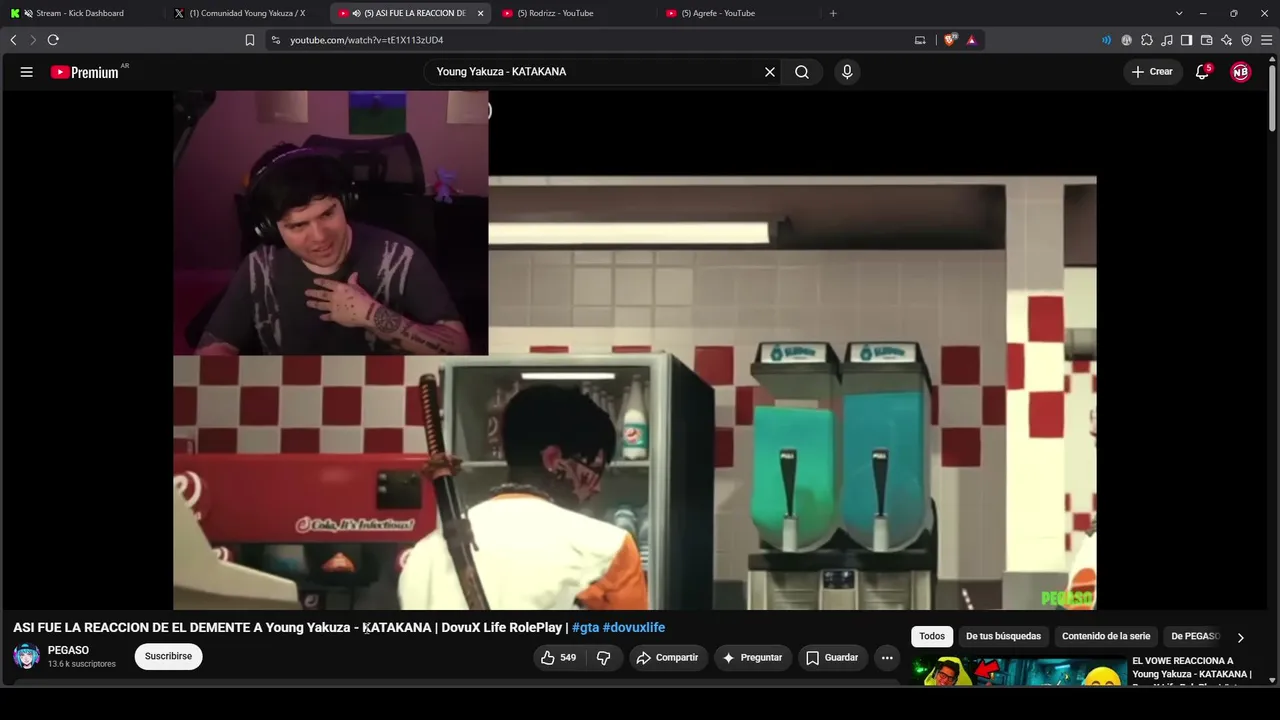Clear the YouTube search text

[x=770, y=72]
